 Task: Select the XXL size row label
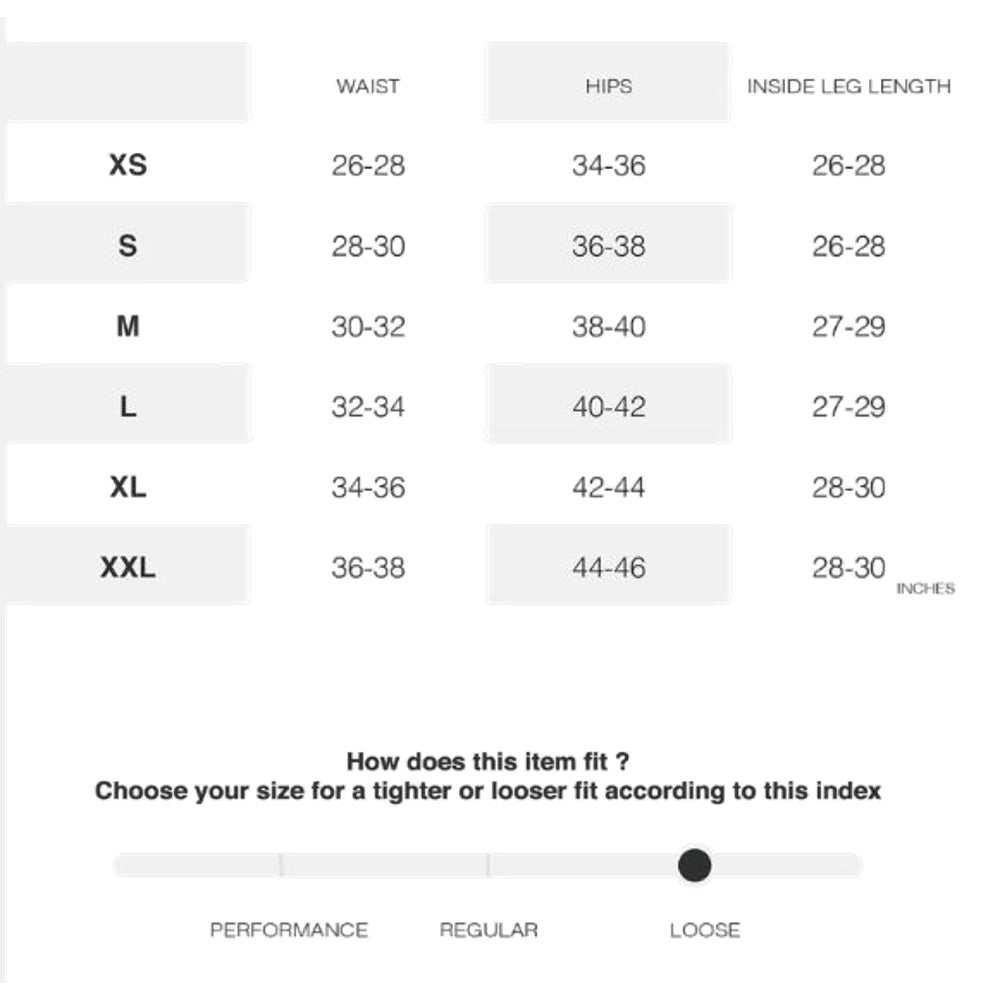point(128,568)
